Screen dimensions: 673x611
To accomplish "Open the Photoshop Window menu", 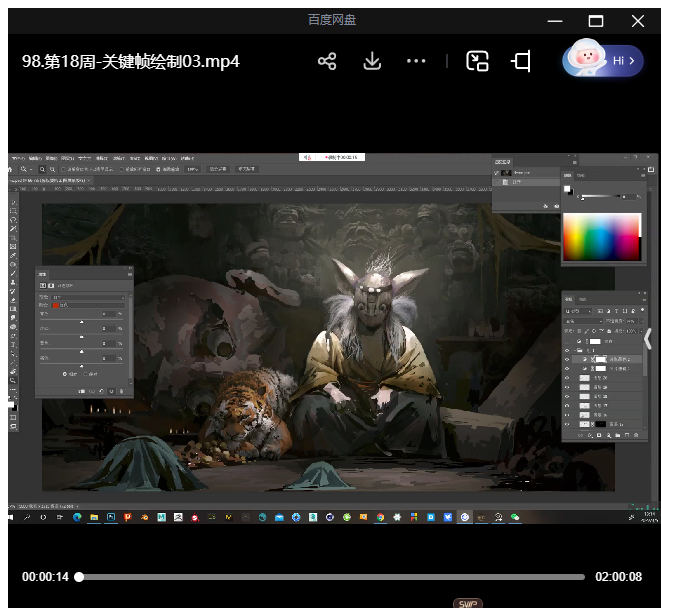I will pyautogui.click(x=169, y=158).
